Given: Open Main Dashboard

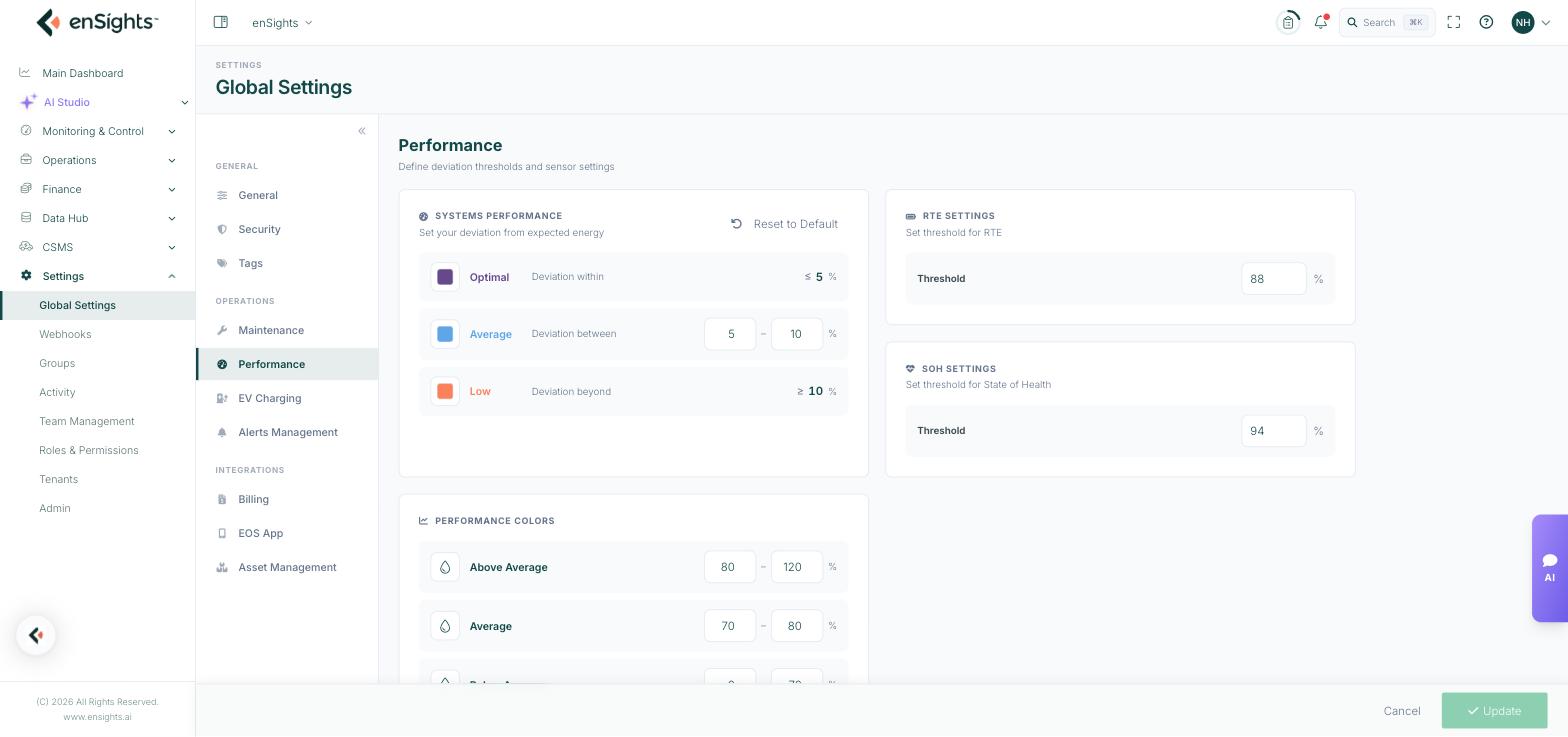Looking at the screenshot, I should click(83, 73).
